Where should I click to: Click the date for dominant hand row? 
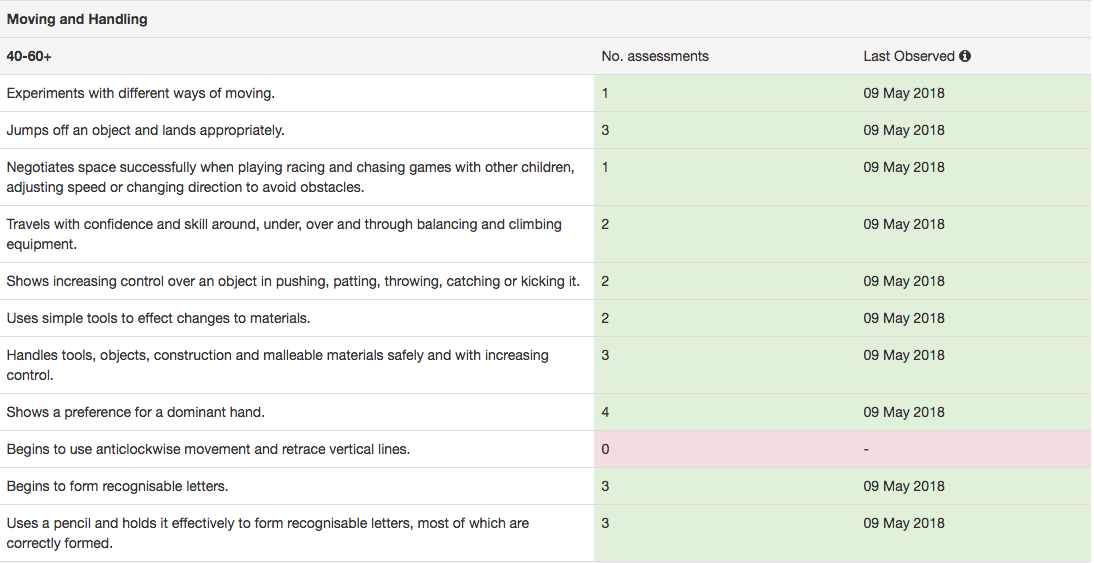[904, 412]
